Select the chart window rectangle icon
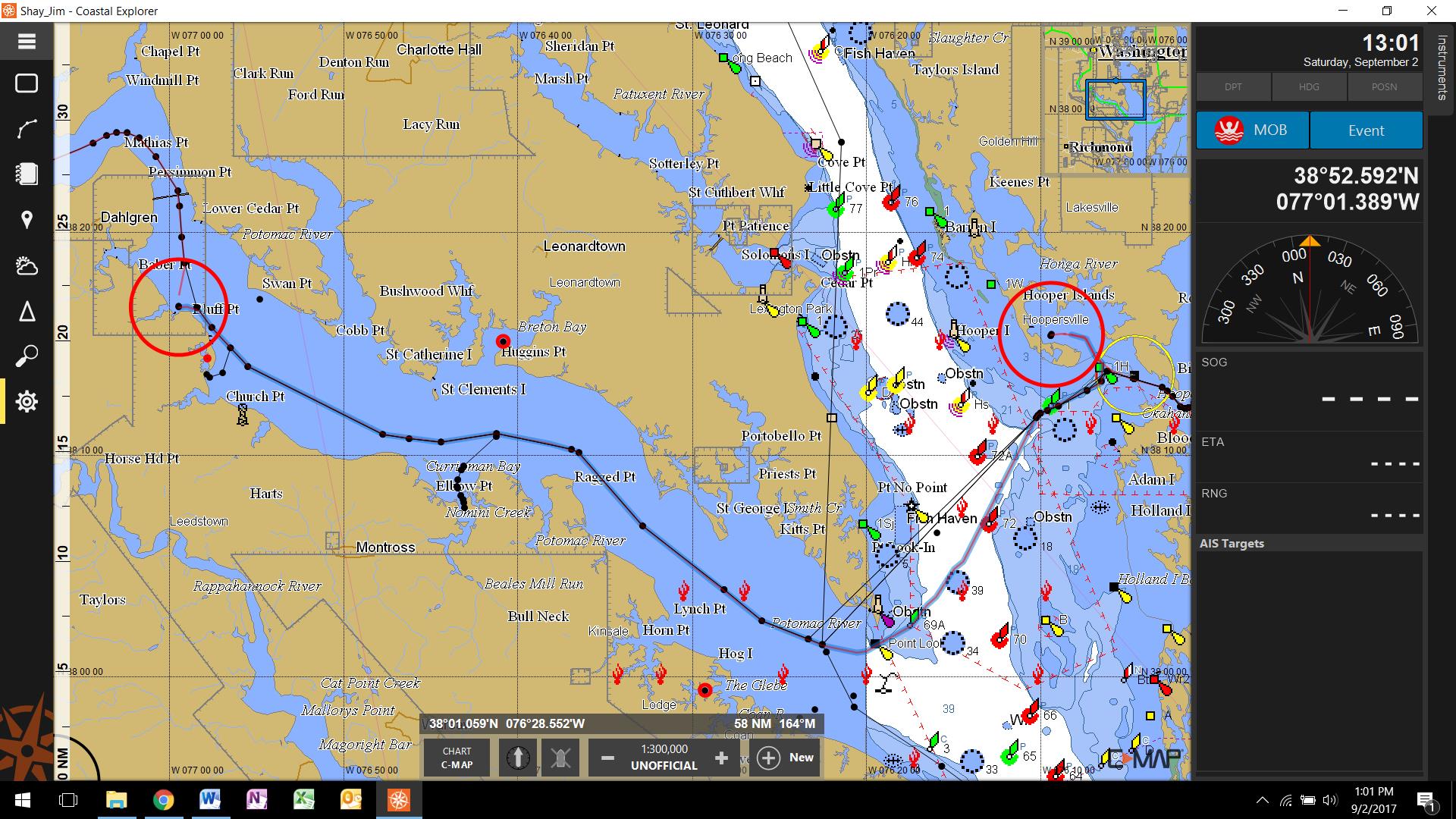The image size is (1456, 819). pos(27,83)
